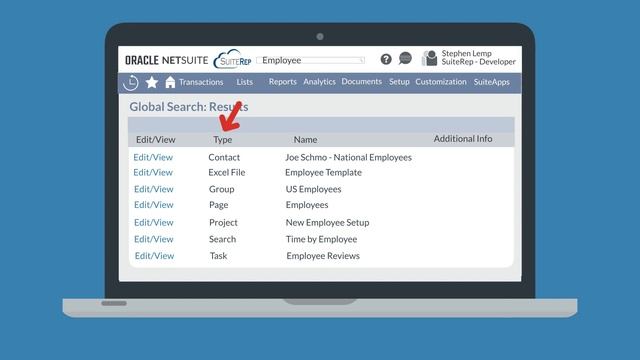Click the user role avatar icon
Viewport: 640px width, 360px height.
429,58
